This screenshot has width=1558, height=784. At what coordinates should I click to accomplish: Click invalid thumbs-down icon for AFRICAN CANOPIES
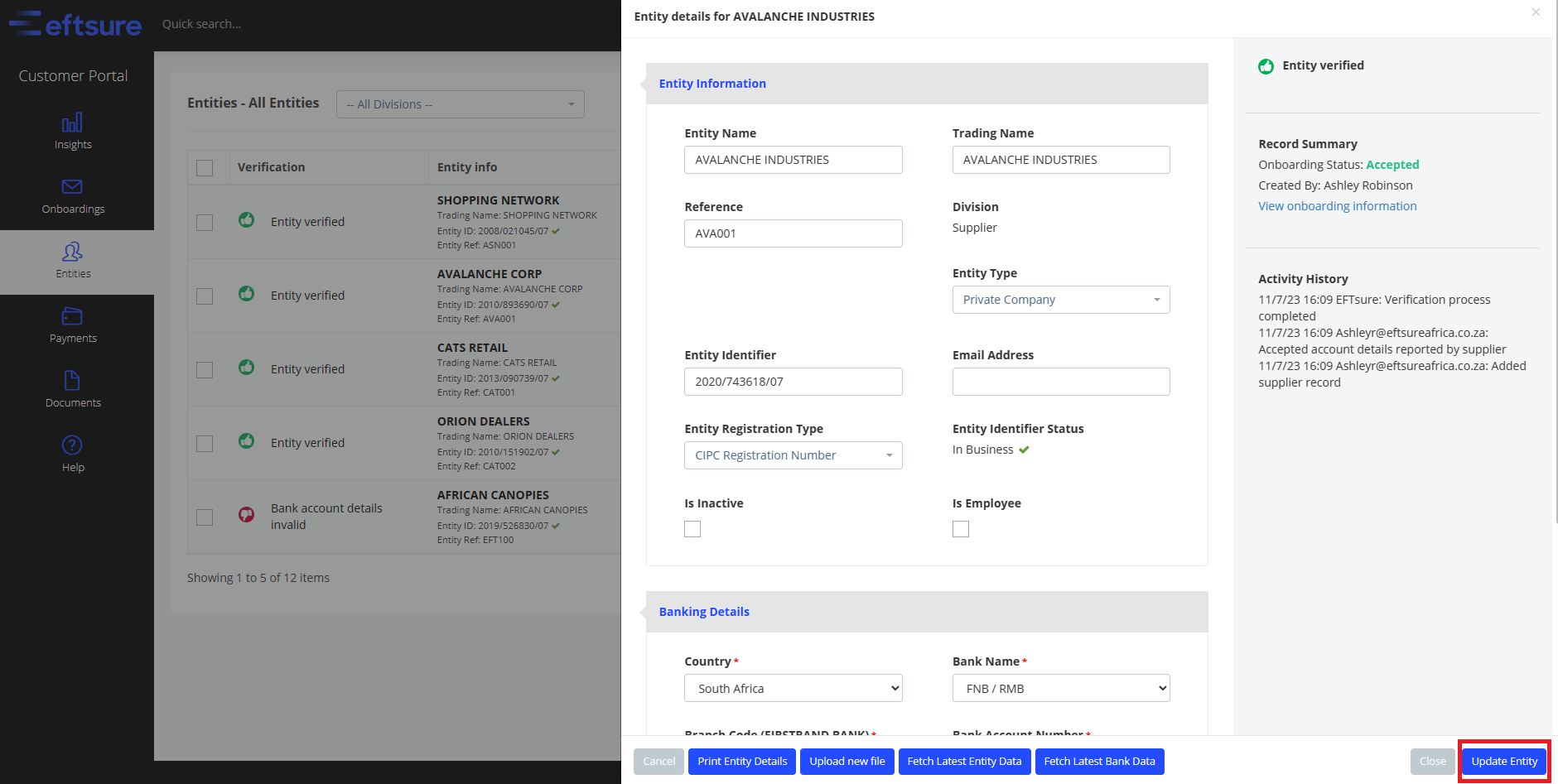(246, 515)
